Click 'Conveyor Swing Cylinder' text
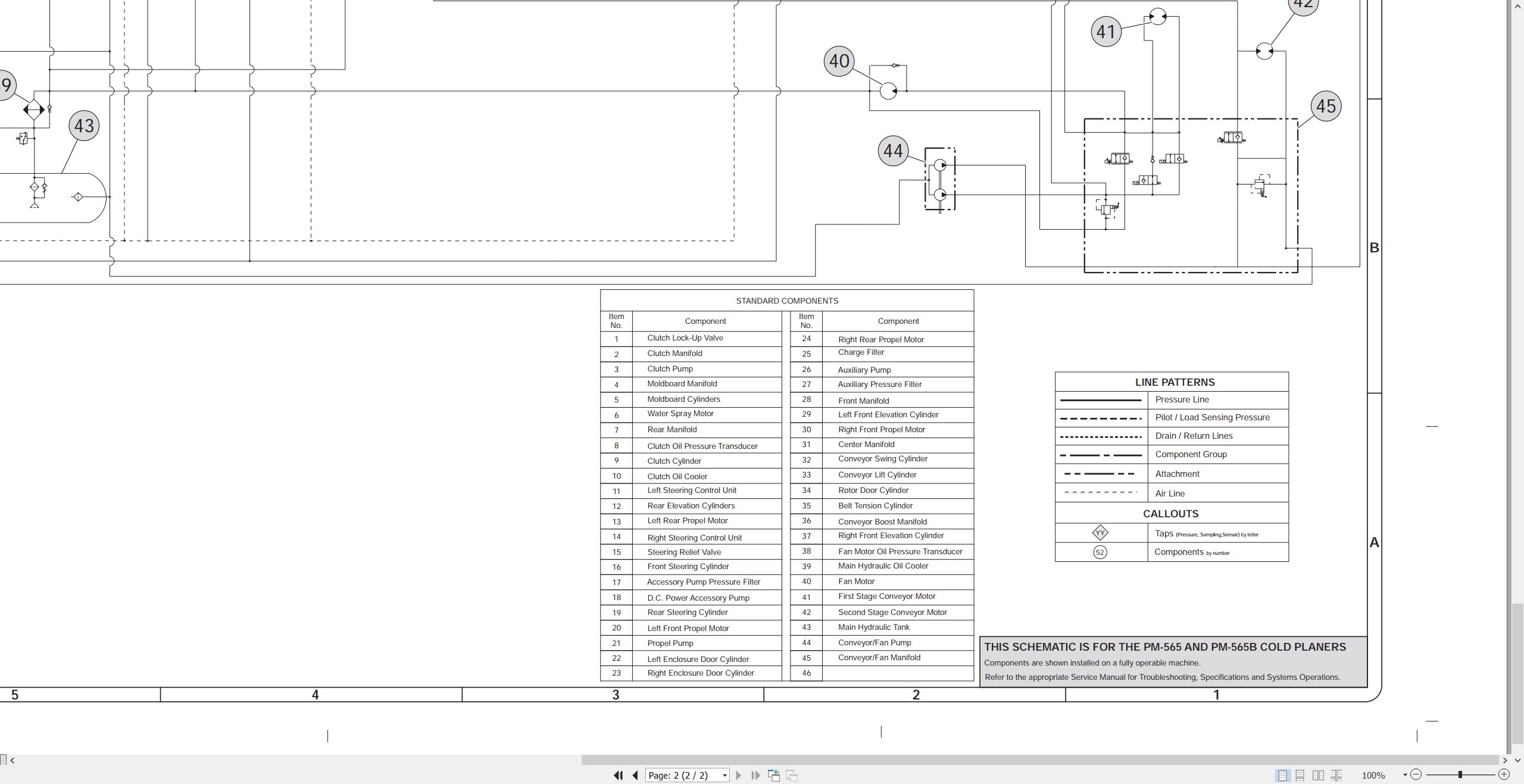The width and height of the screenshot is (1524, 784). 883,458
